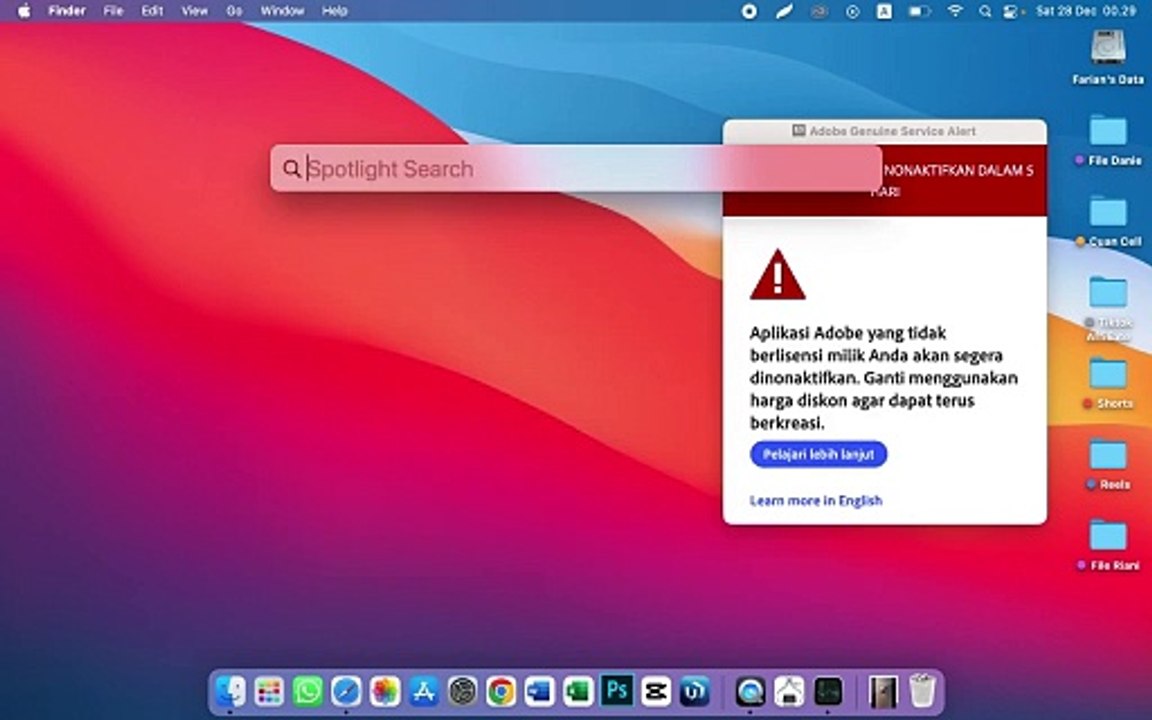Screen dimensions: 1152x720
Task: Open the File menu
Action: click(x=113, y=11)
